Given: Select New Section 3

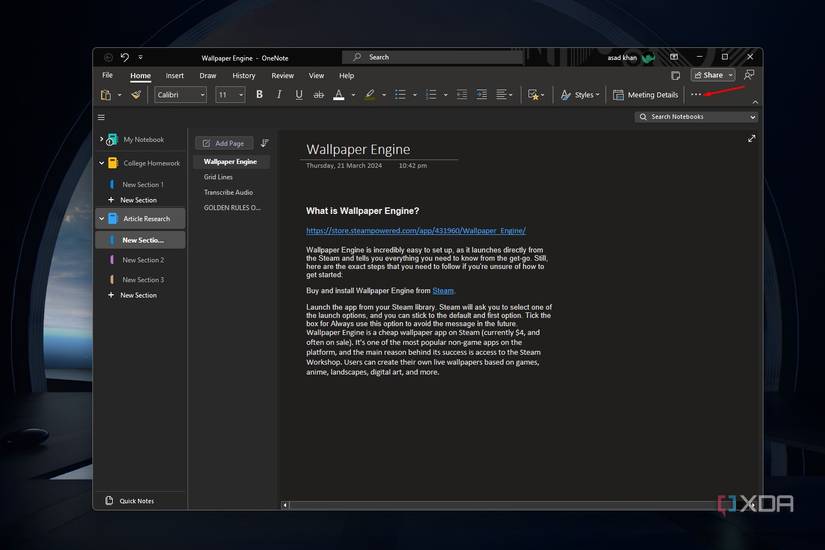Looking at the screenshot, I should tap(143, 279).
